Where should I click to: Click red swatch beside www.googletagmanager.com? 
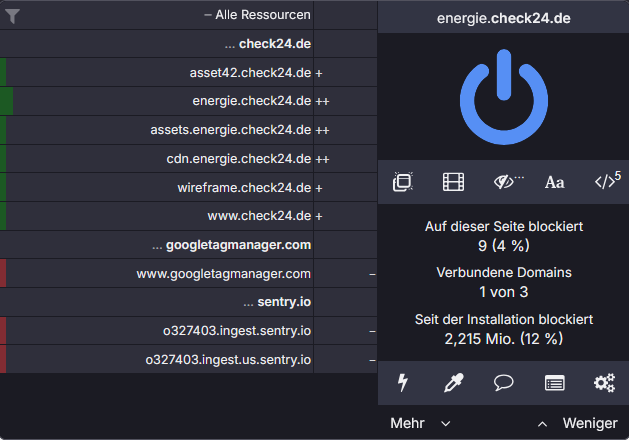(x=3, y=274)
